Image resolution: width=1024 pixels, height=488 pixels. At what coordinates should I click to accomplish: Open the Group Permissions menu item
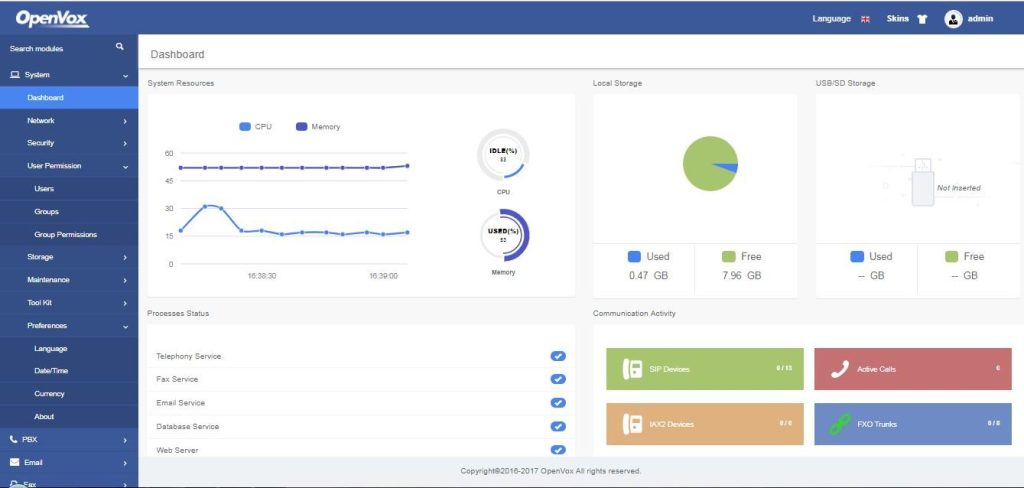coord(65,235)
